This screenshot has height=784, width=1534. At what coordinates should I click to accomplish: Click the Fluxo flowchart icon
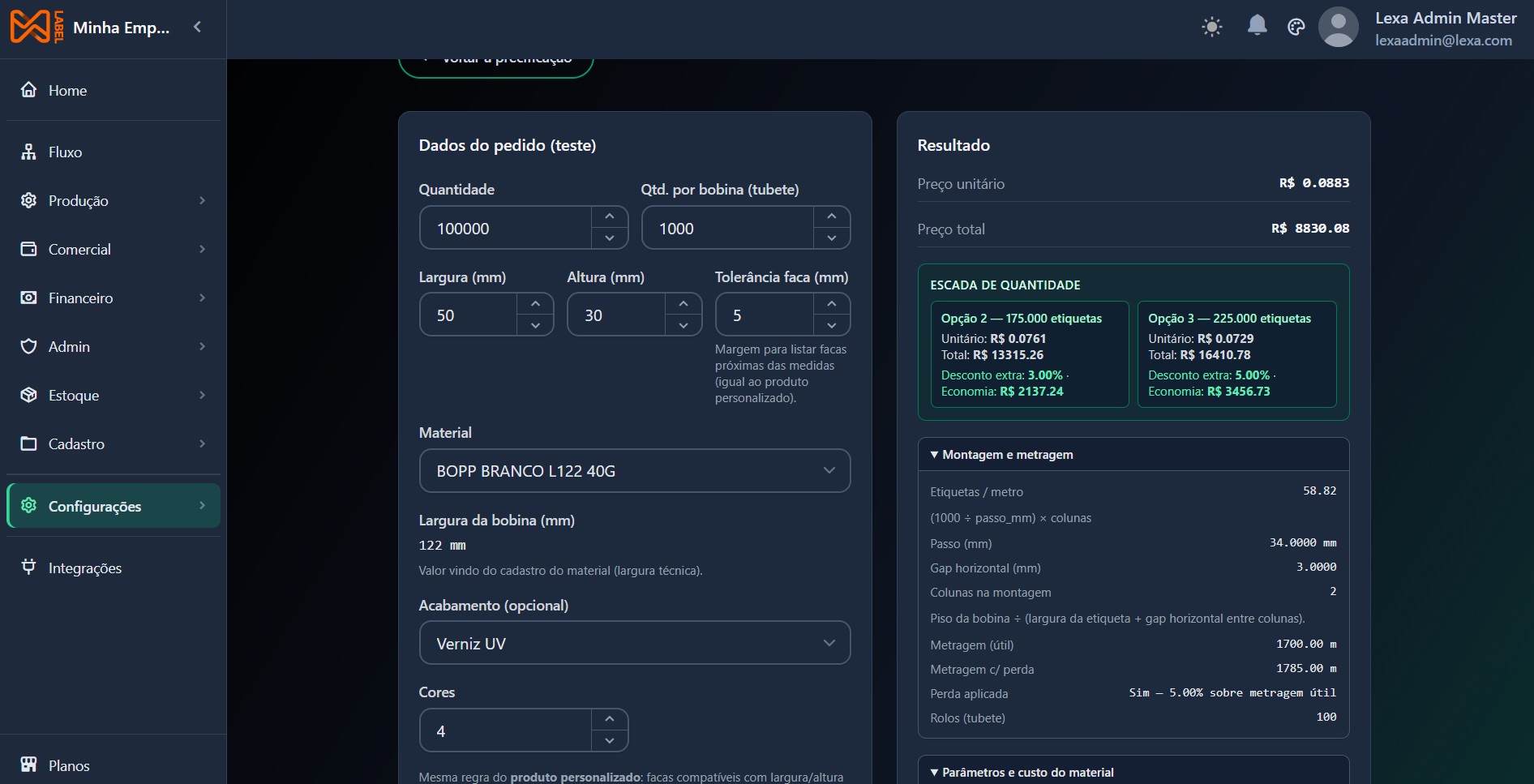pyautogui.click(x=28, y=152)
